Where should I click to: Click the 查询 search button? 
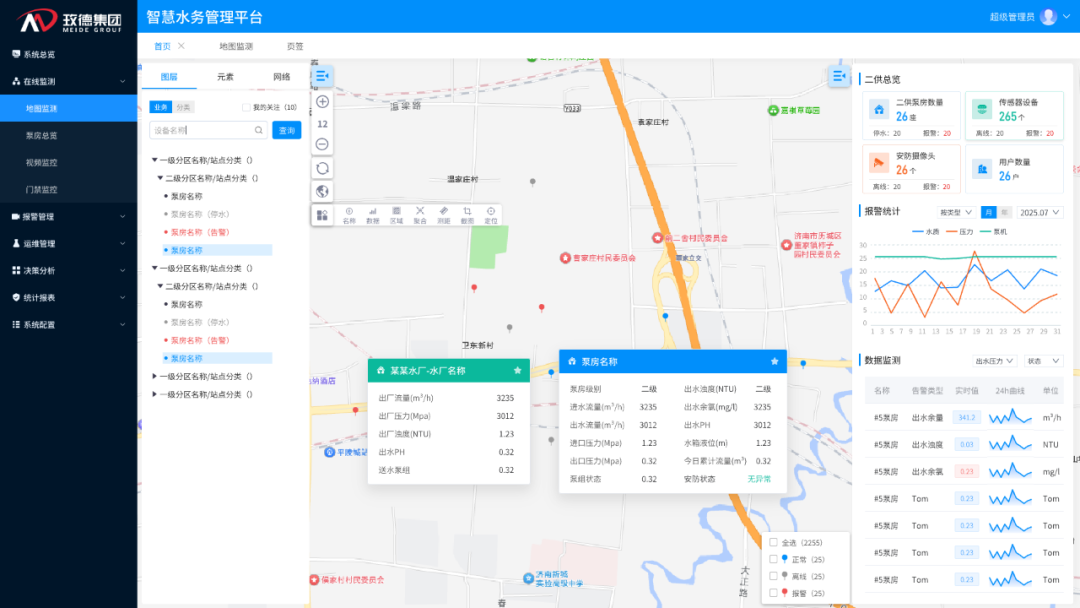point(286,130)
